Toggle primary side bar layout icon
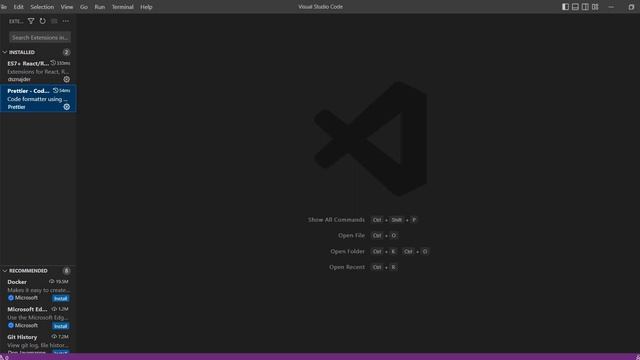Image resolution: width=640 pixels, height=360 pixels. click(565, 7)
